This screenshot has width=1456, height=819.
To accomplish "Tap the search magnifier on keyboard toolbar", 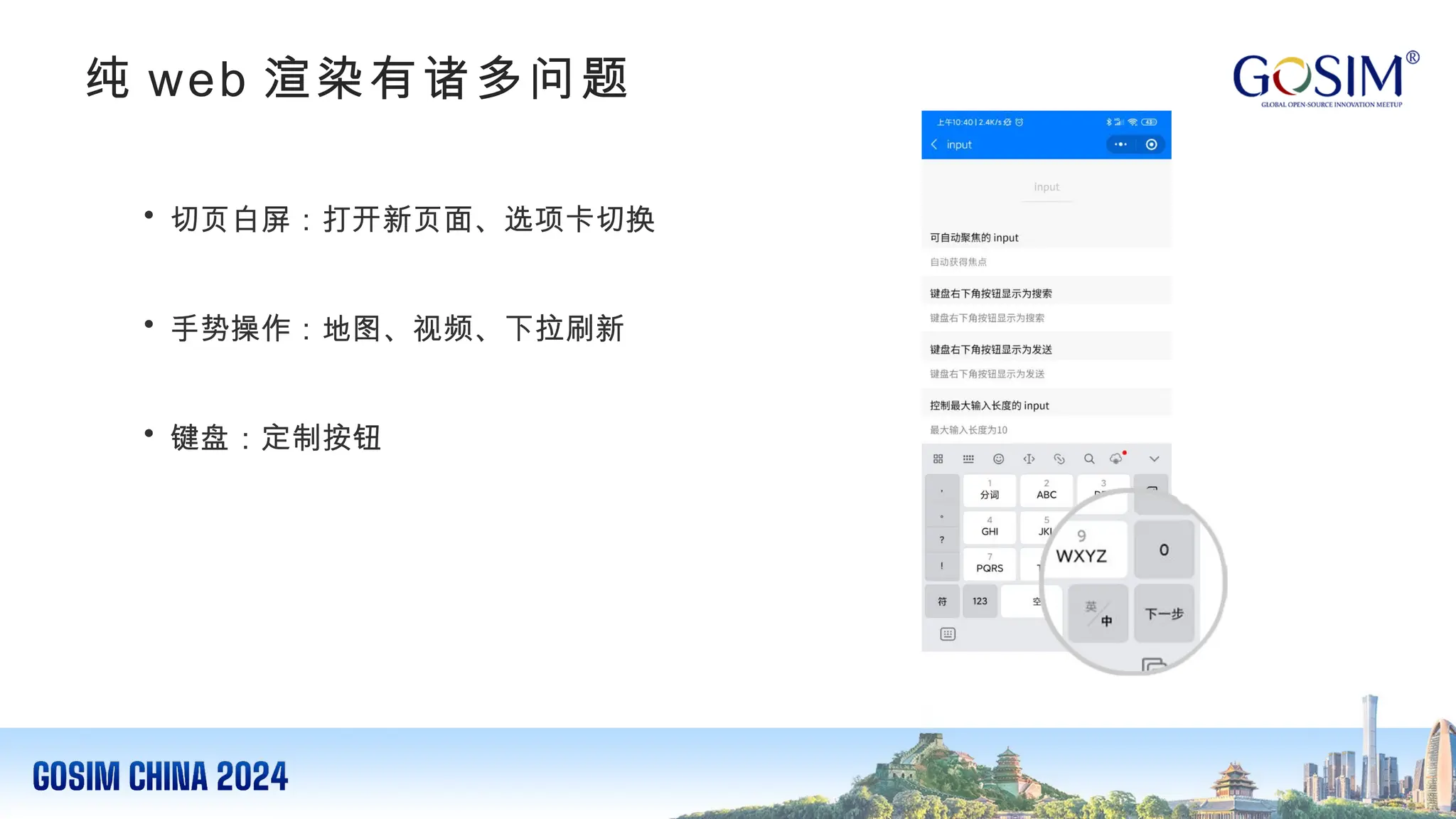I will pyautogui.click(x=1089, y=459).
